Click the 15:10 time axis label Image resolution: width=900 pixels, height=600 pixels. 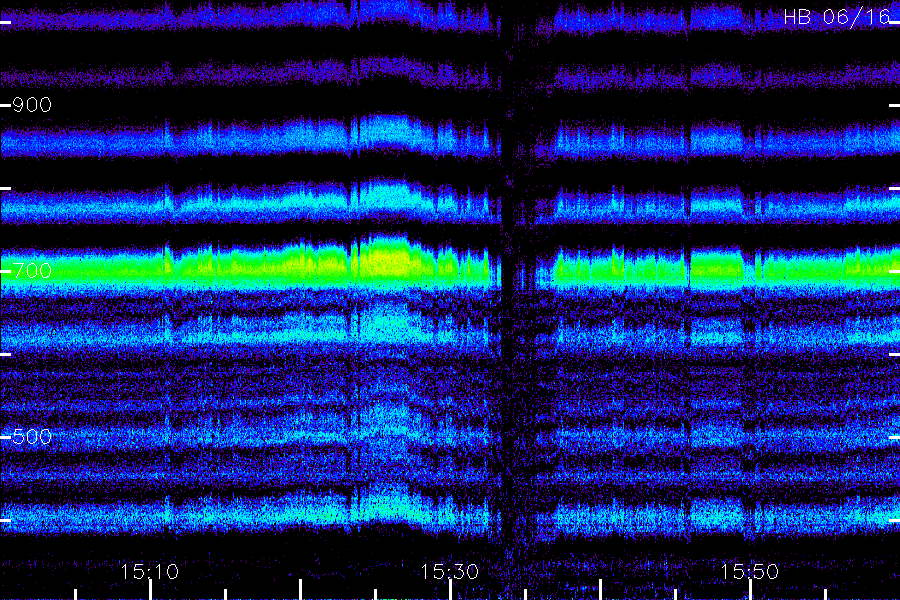pyautogui.click(x=150, y=572)
